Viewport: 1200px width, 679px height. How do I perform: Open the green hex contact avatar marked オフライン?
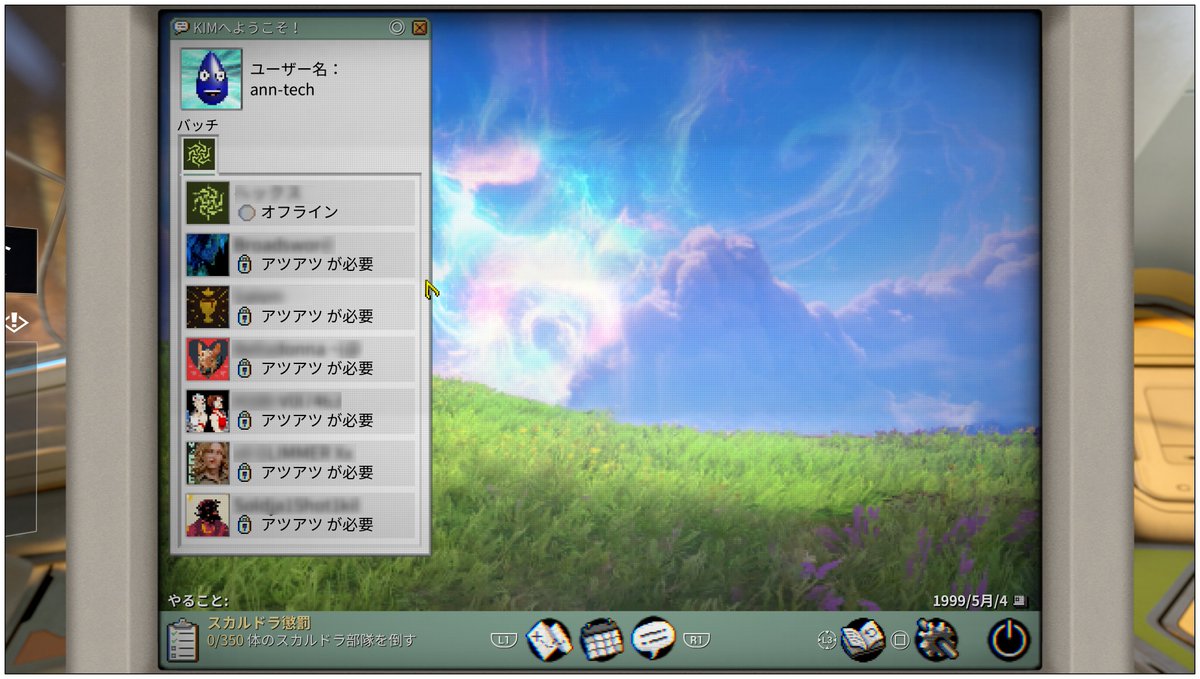[x=208, y=203]
